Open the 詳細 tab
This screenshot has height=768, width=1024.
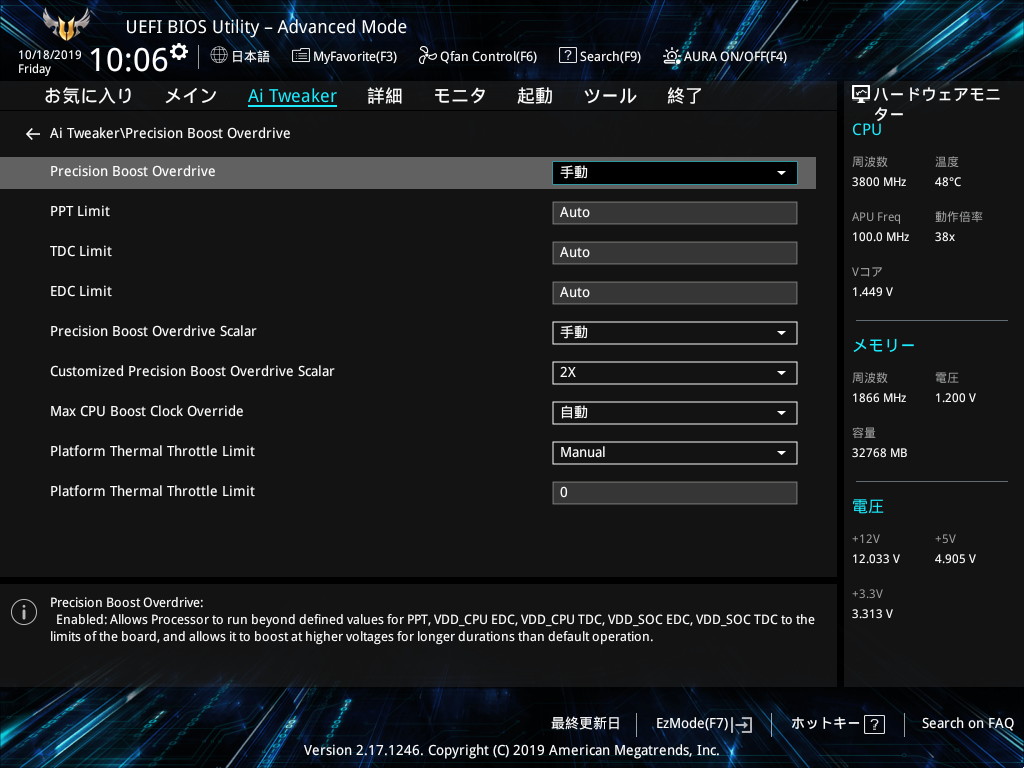point(385,96)
